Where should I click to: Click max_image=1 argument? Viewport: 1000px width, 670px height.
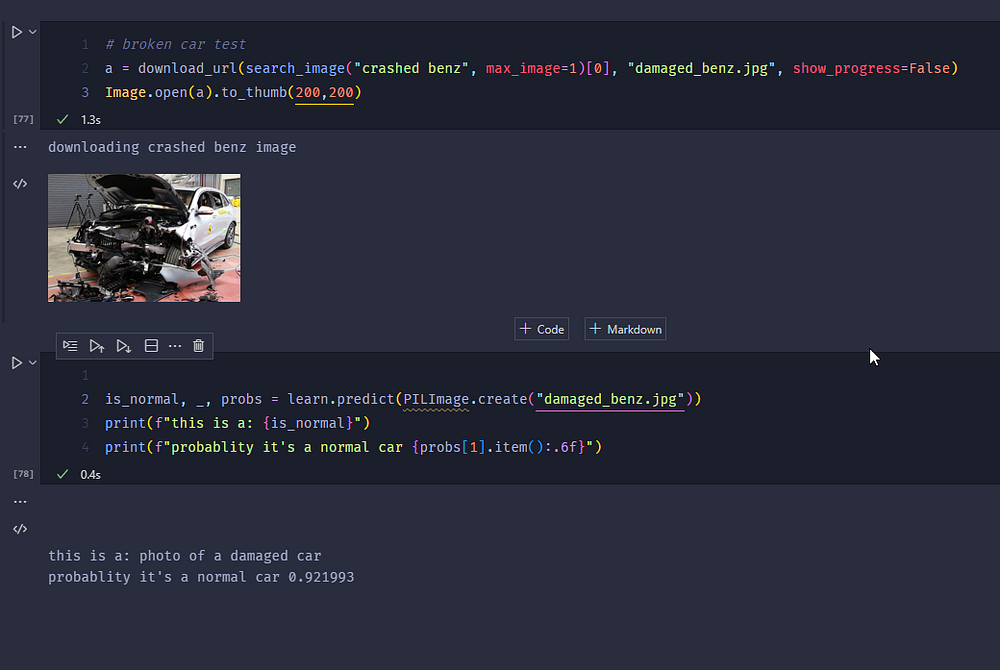tap(531, 68)
